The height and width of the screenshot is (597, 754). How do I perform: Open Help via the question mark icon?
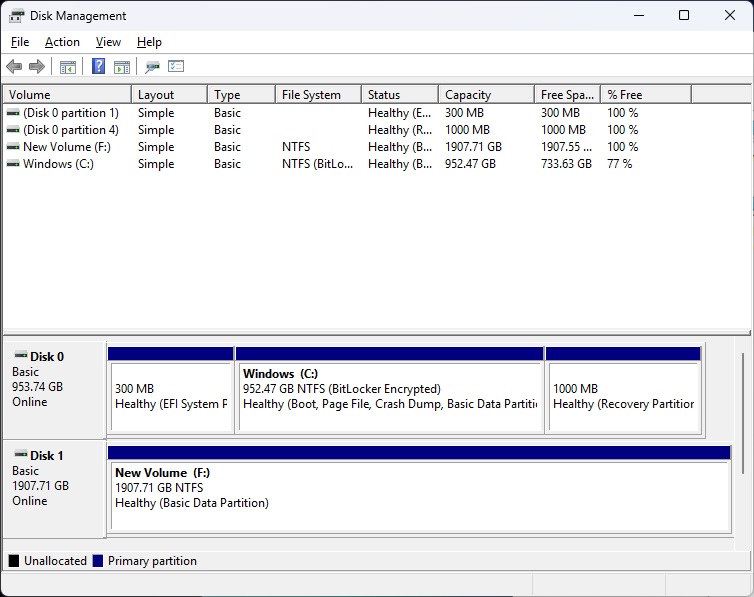coord(98,67)
